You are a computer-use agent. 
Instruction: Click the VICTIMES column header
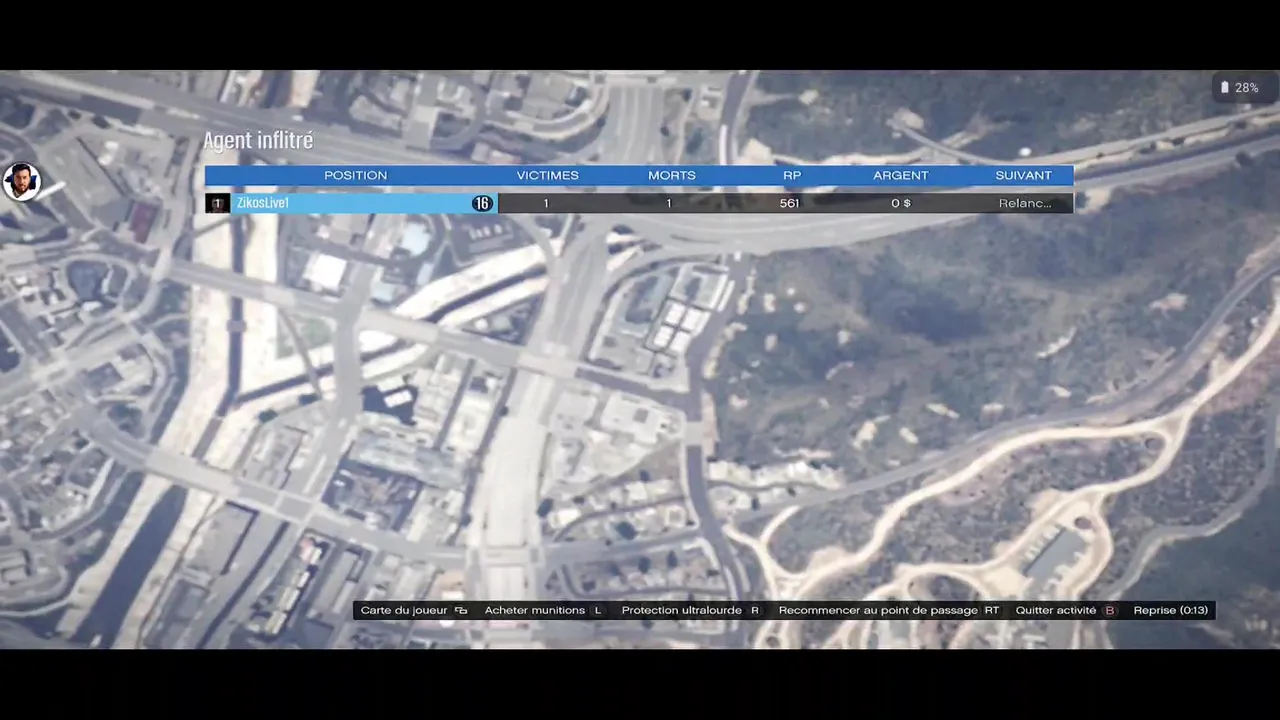click(547, 175)
